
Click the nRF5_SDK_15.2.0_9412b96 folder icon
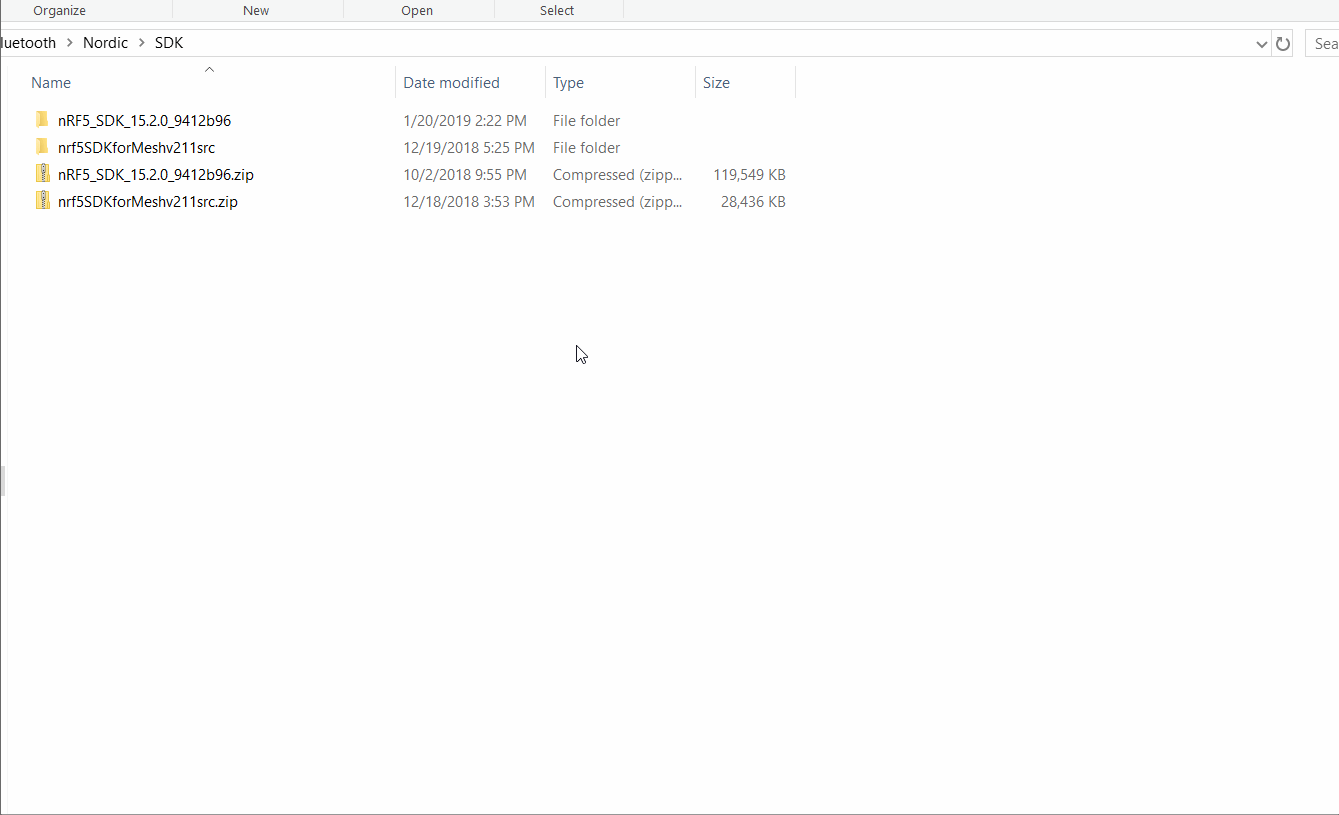(x=42, y=120)
